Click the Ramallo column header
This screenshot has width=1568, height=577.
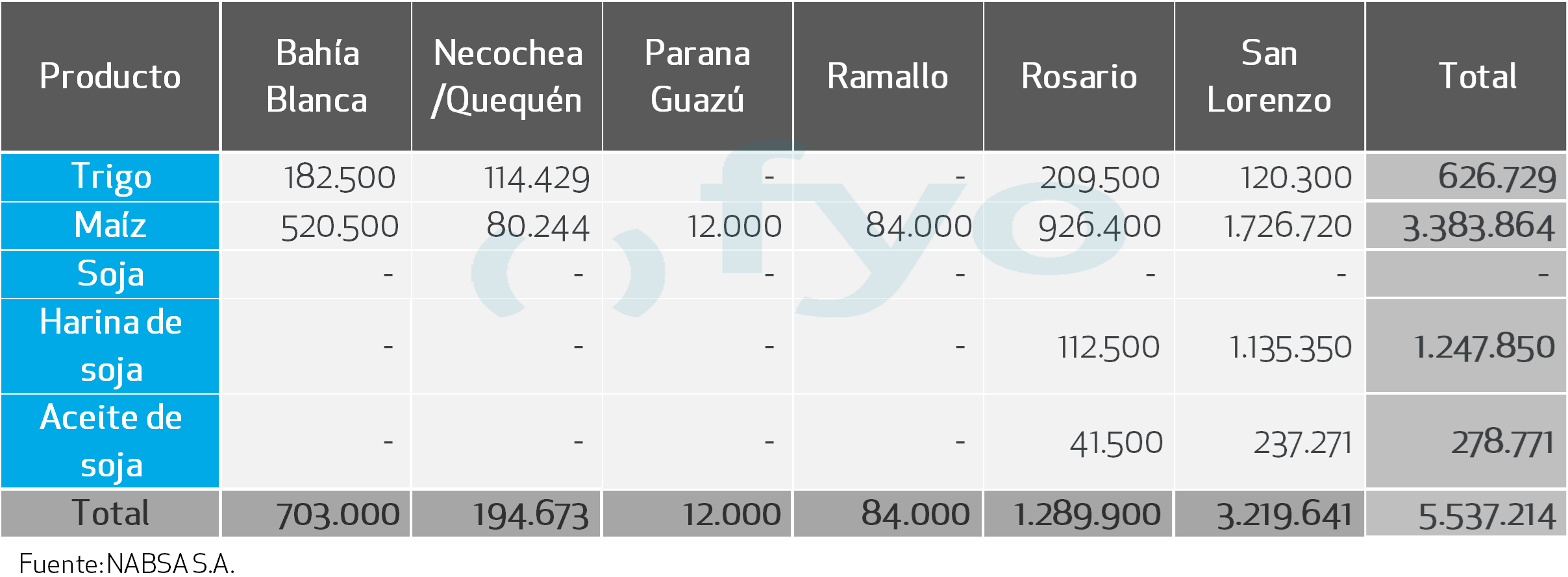[x=888, y=77]
